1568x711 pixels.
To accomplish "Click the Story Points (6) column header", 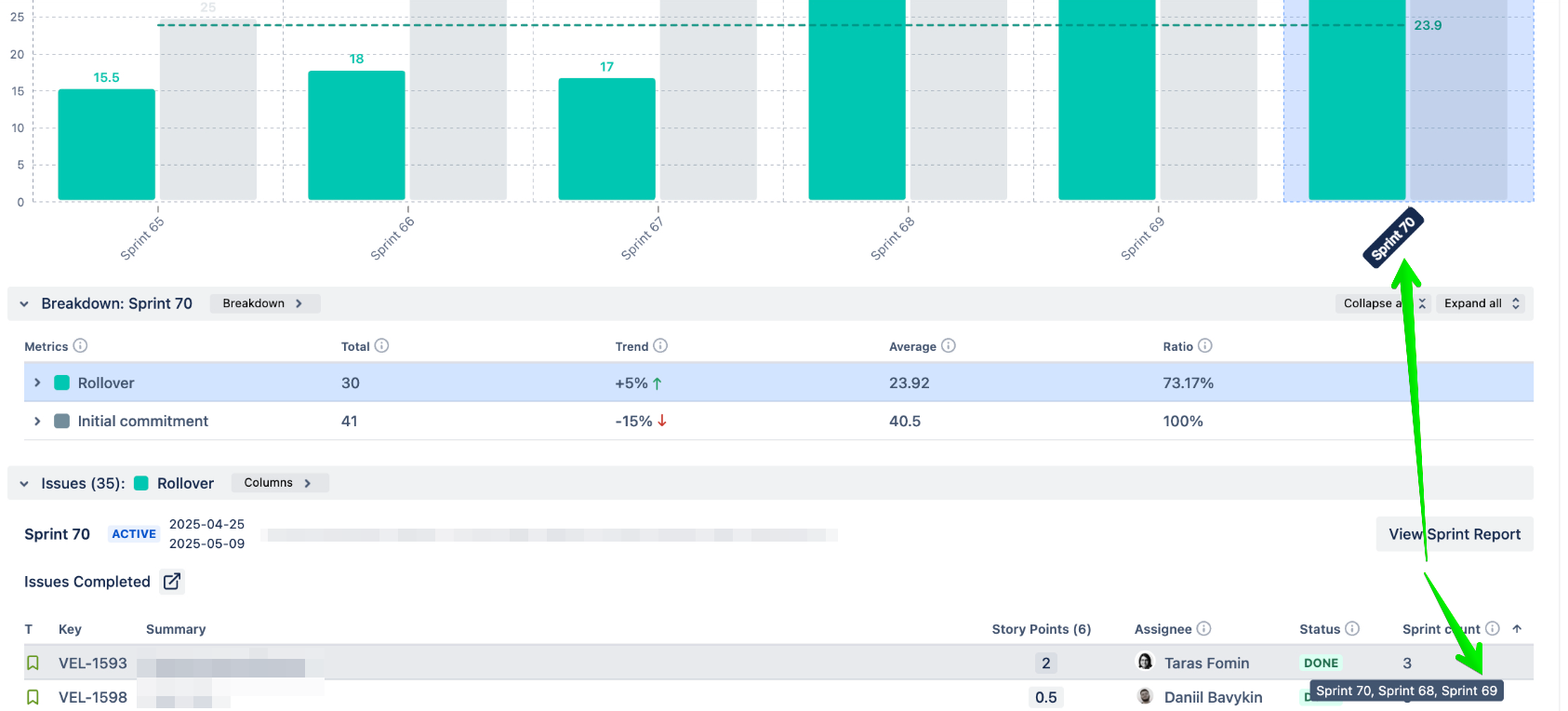I will (1042, 629).
